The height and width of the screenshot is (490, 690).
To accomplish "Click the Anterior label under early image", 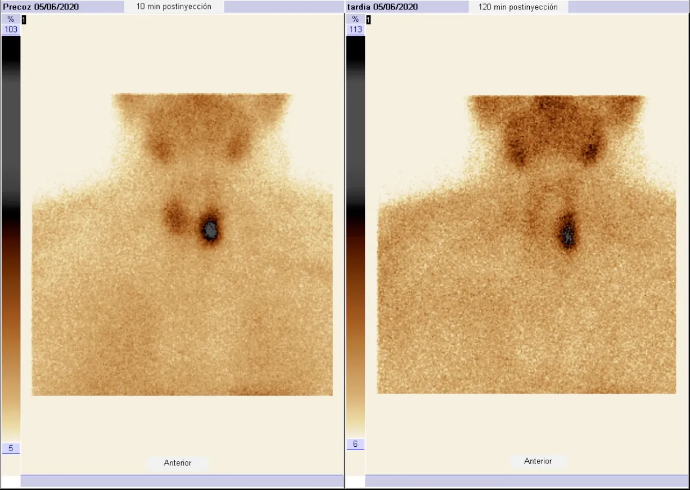I will coord(177,463).
